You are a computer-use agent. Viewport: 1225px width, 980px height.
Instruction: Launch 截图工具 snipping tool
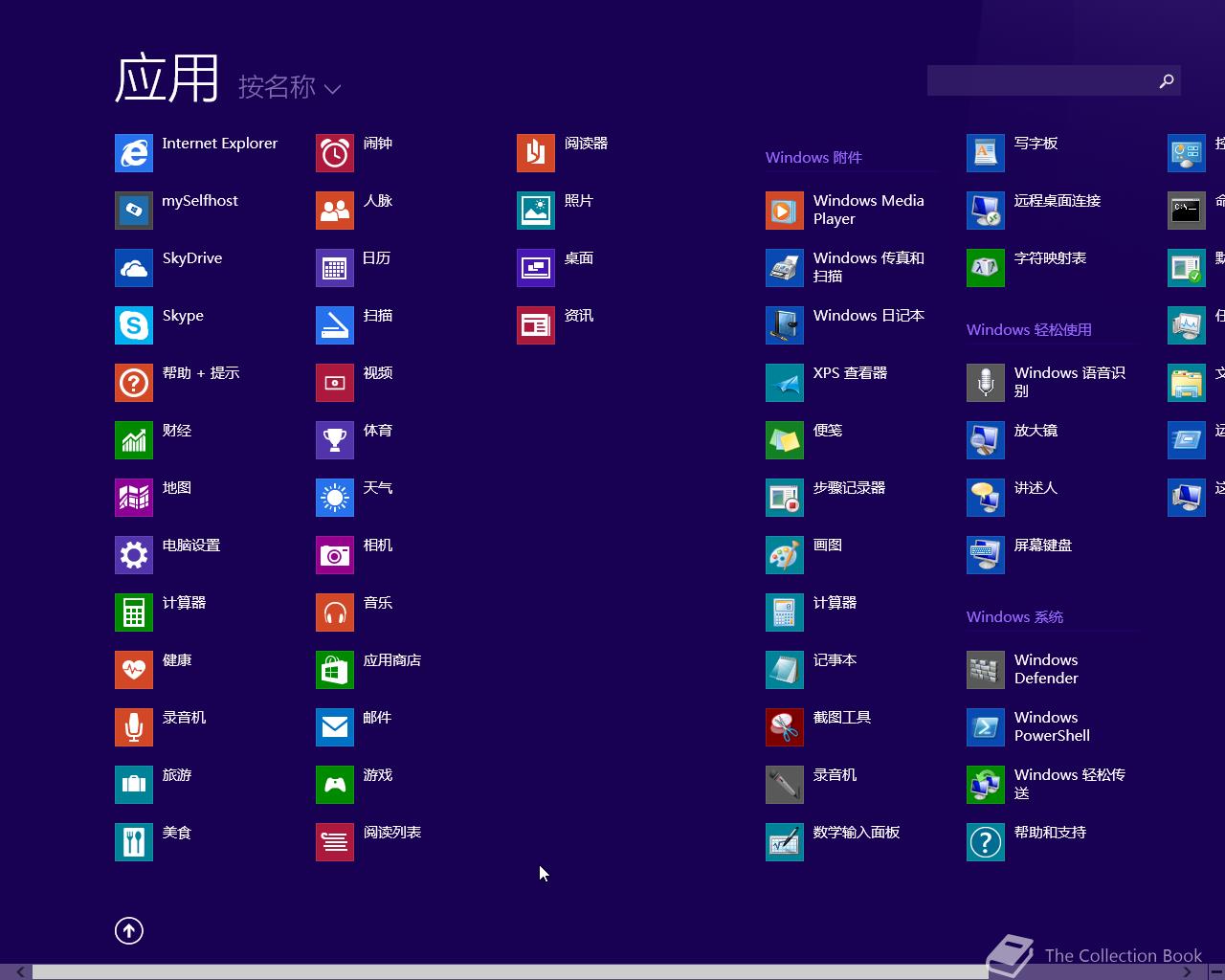[x=785, y=727]
